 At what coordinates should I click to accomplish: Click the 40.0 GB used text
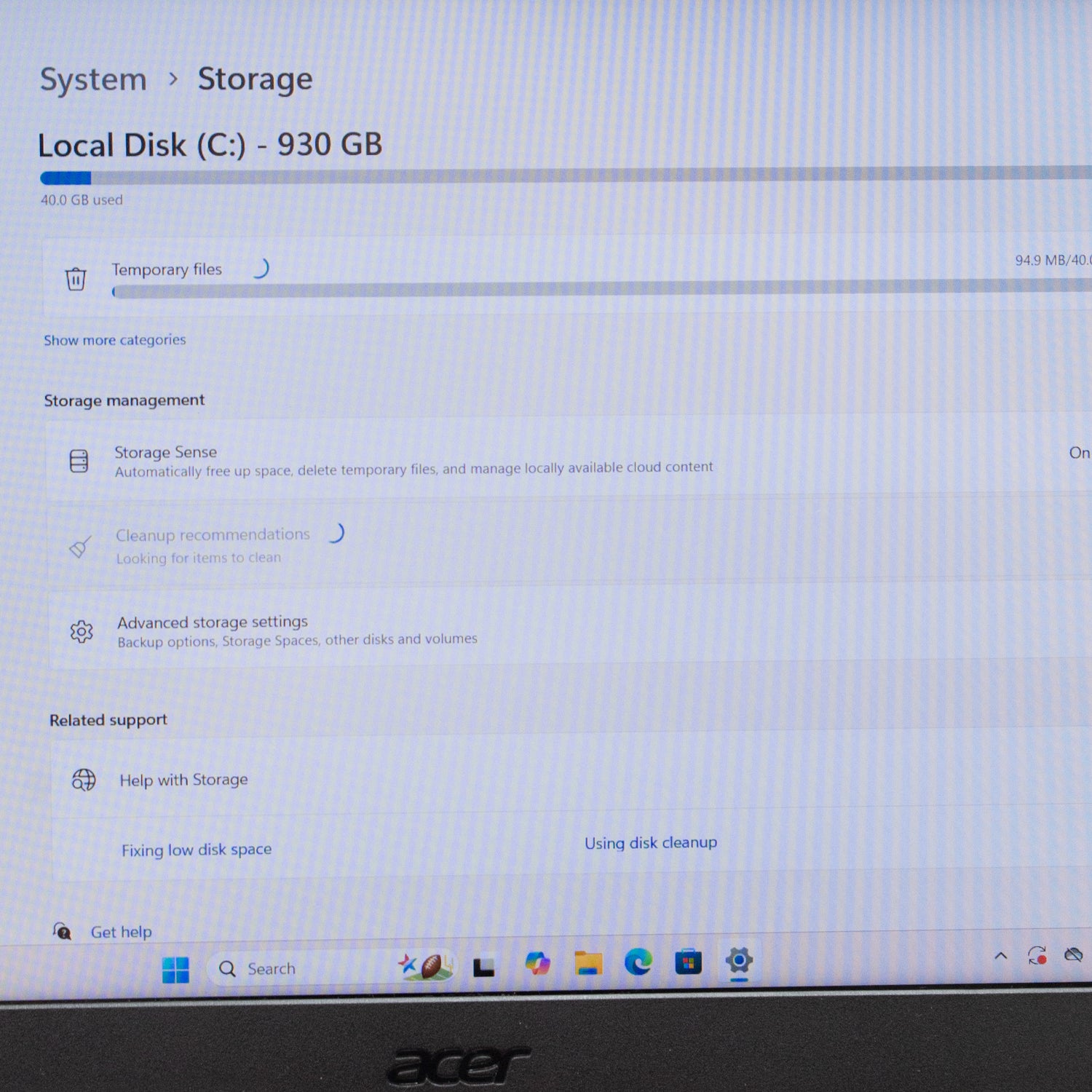point(82,199)
